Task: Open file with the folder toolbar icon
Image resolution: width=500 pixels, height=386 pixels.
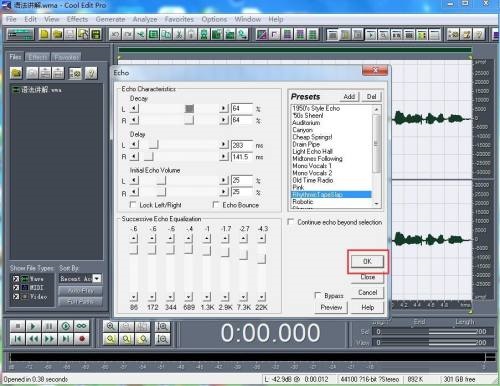Action: pos(57,34)
